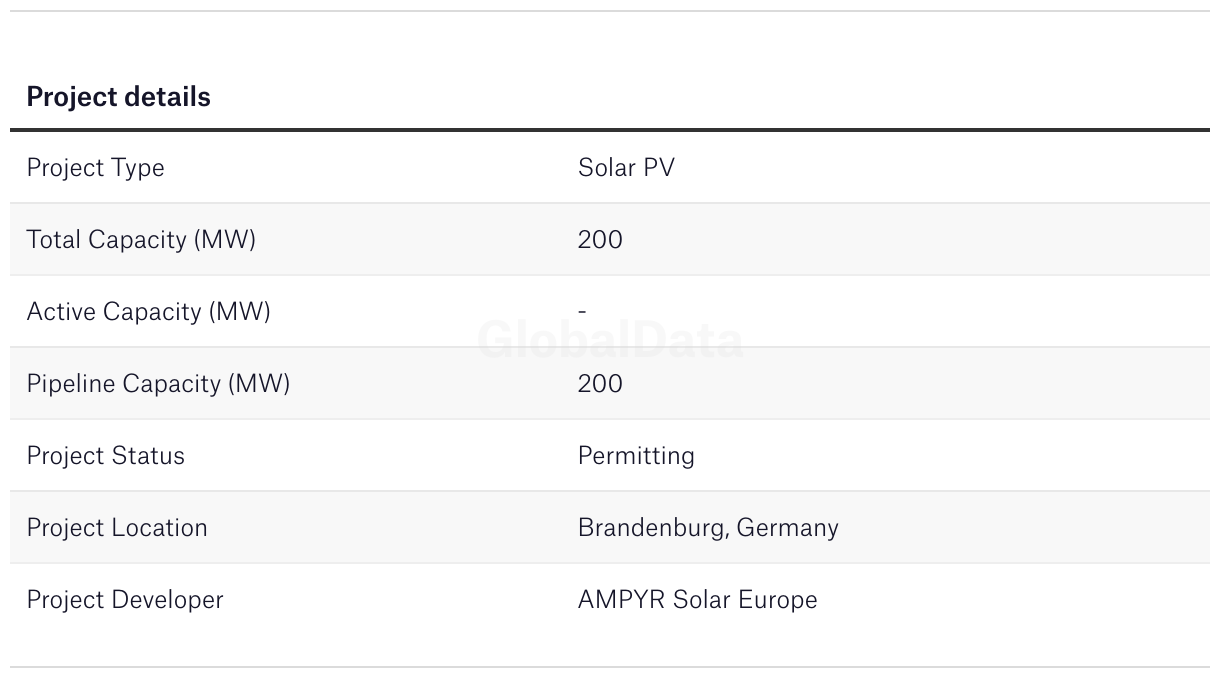Click the thin horizontal line above the heading

610,11
